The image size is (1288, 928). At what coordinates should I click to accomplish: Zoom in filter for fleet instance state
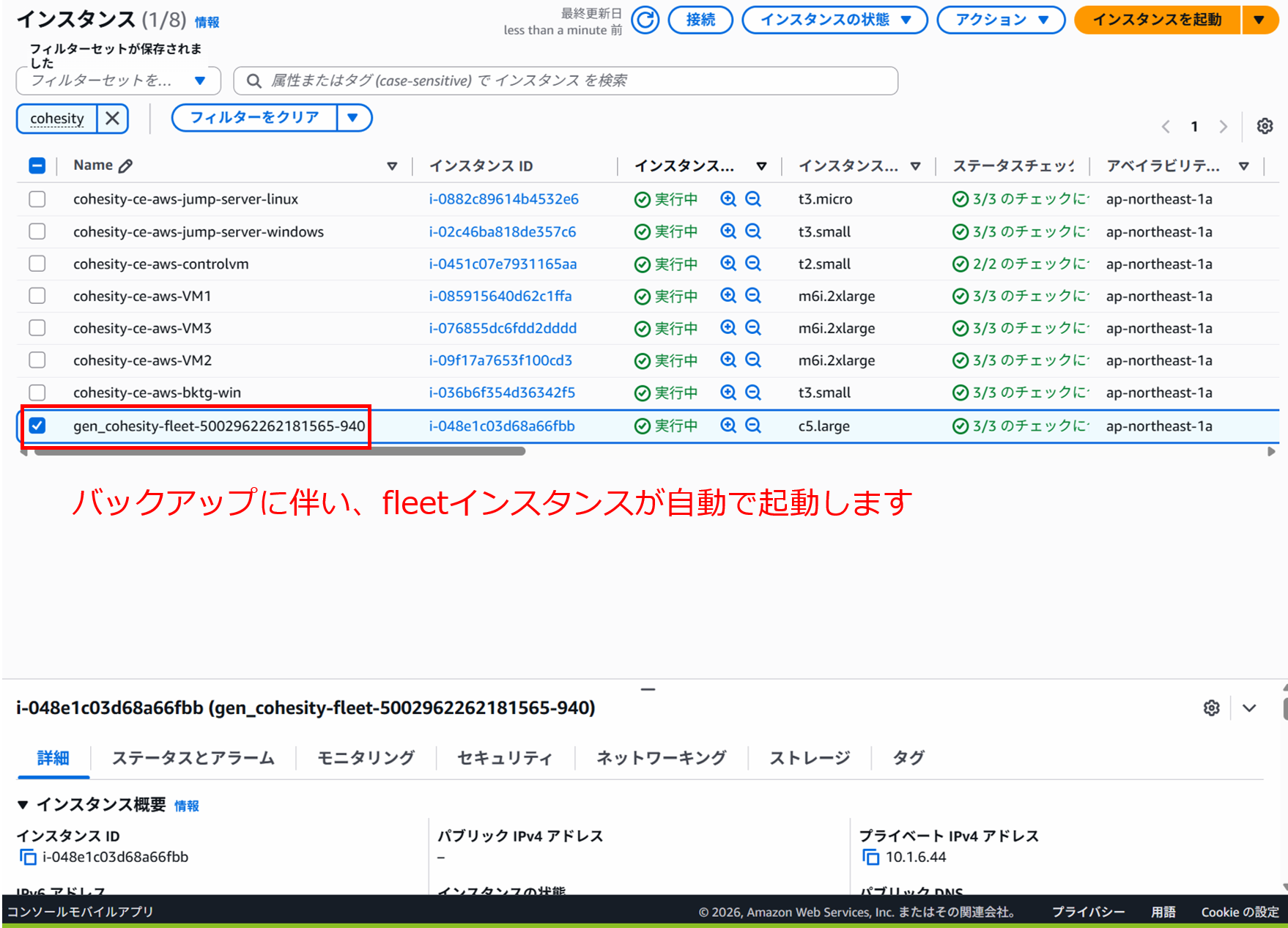point(728,426)
